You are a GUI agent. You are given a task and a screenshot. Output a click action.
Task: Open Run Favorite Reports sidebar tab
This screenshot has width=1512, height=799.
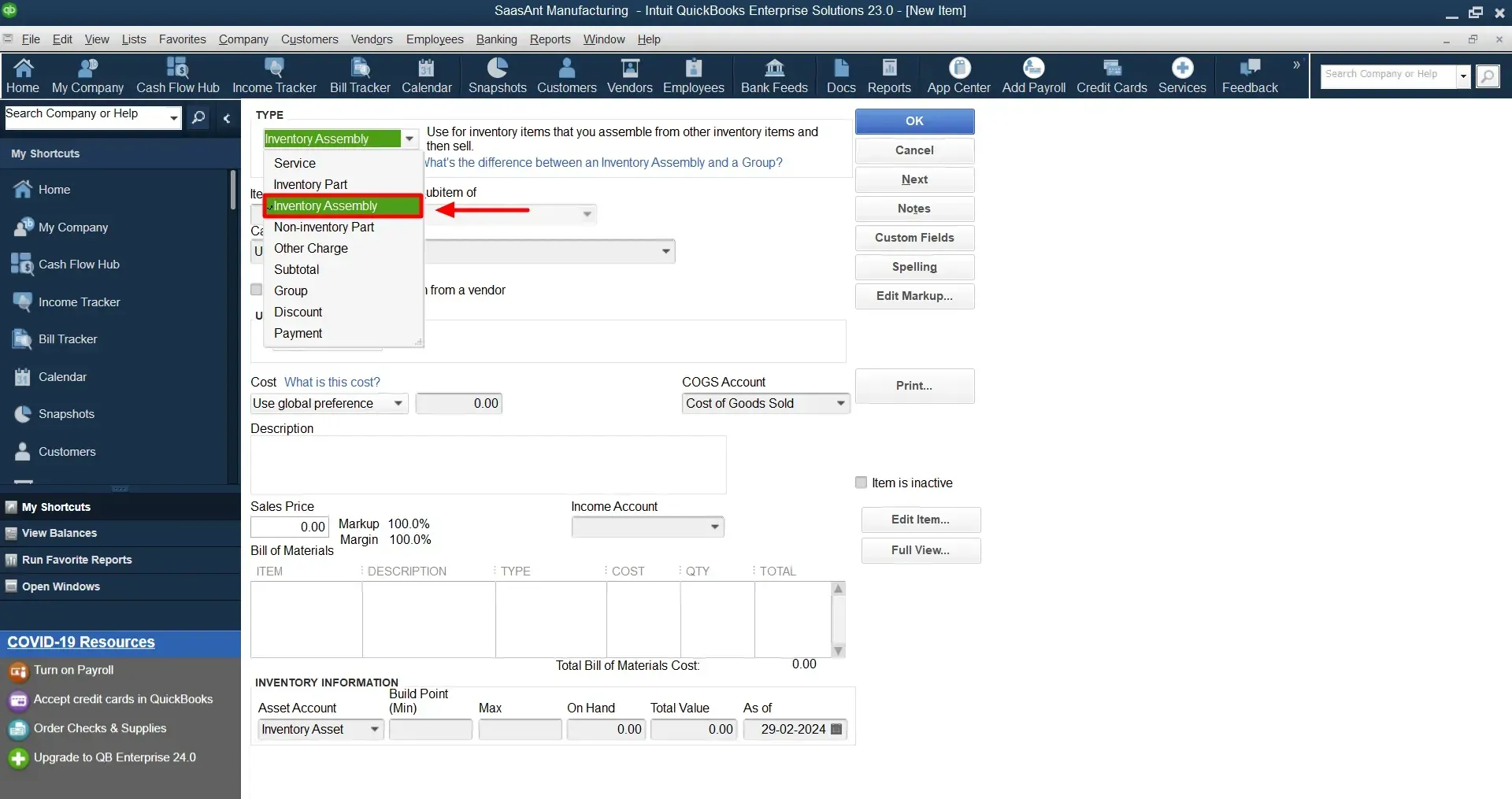(120, 560)
